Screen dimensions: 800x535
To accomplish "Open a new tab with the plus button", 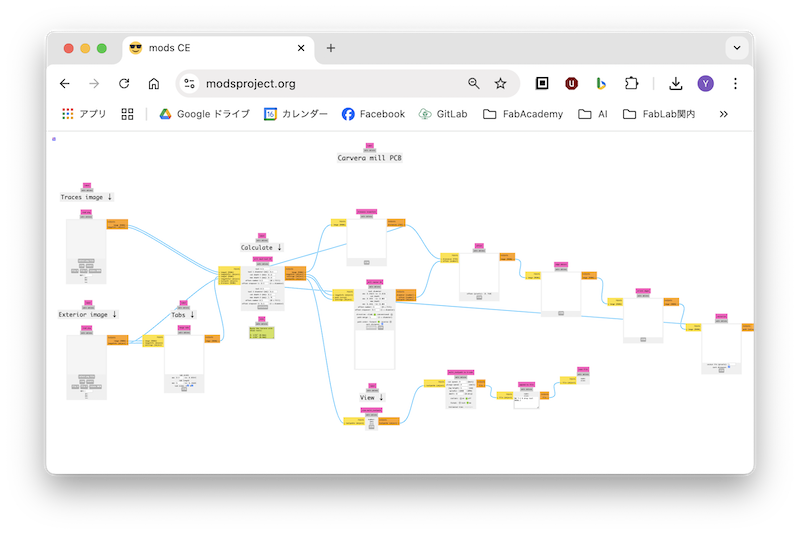I will [331, 48].
